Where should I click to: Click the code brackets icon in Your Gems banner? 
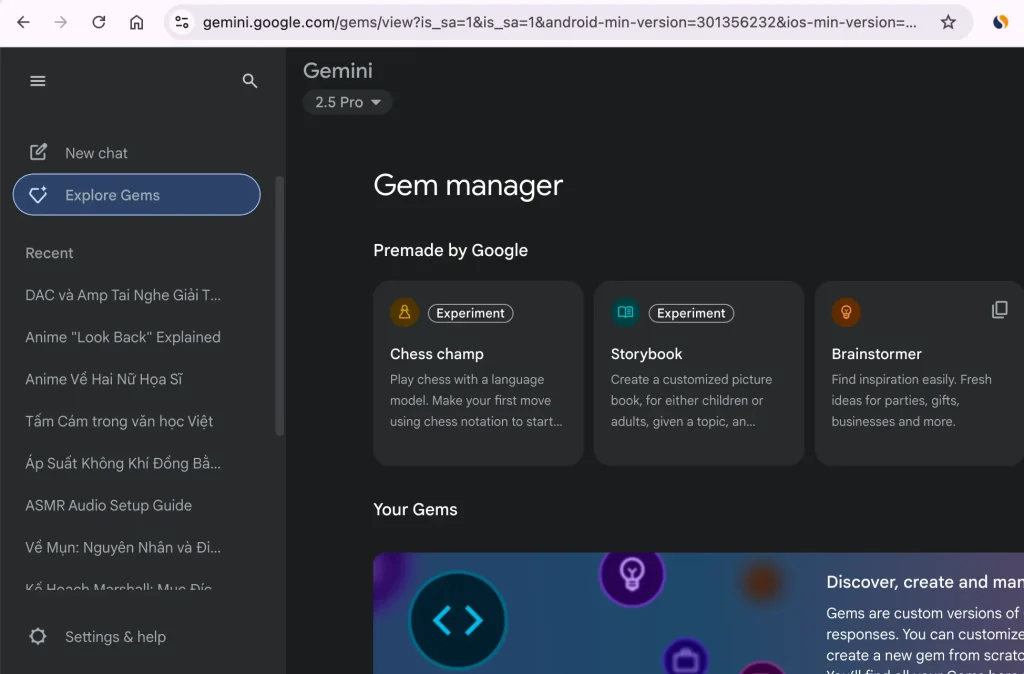pyautogui.click(x=457, y=620)
